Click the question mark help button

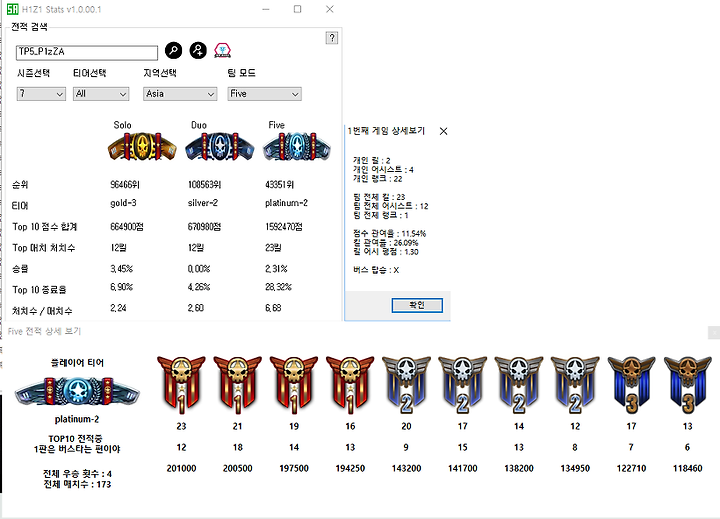coord(332,38)
